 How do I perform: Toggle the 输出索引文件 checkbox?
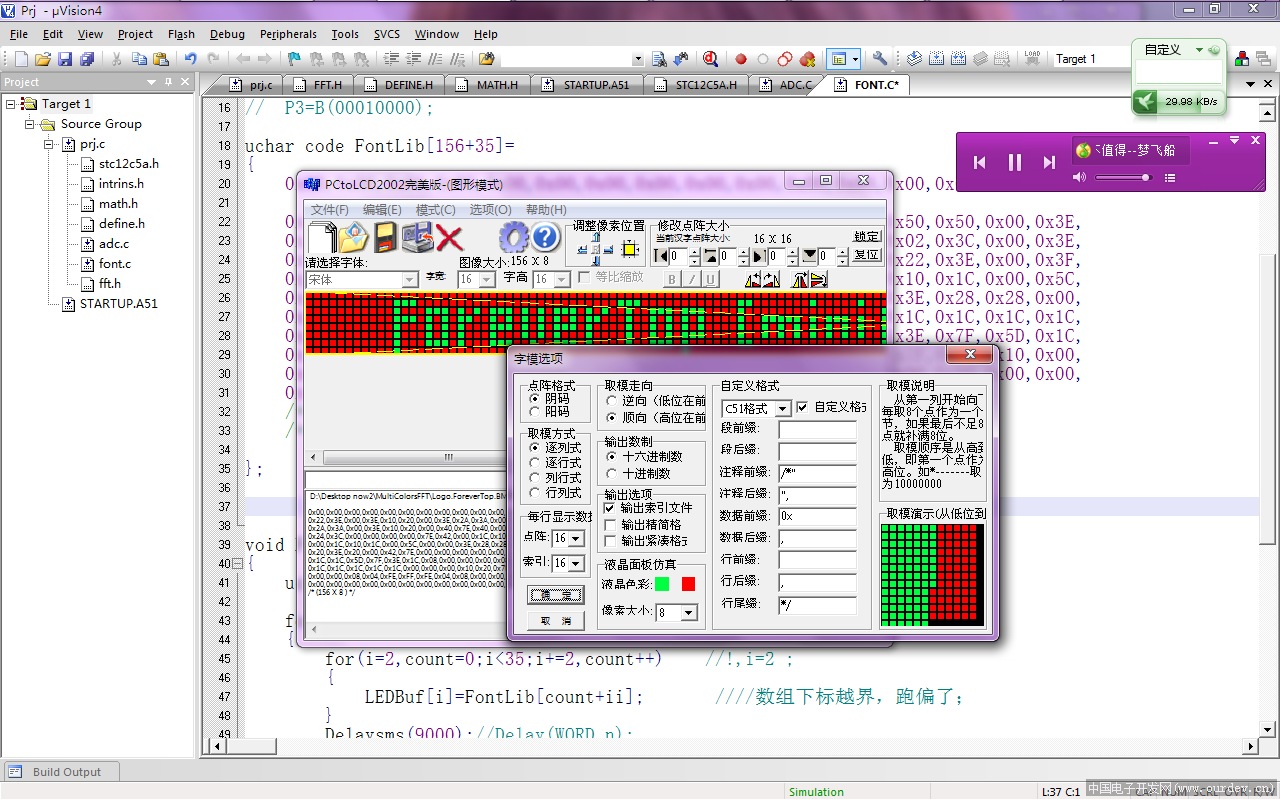[610, 508]
